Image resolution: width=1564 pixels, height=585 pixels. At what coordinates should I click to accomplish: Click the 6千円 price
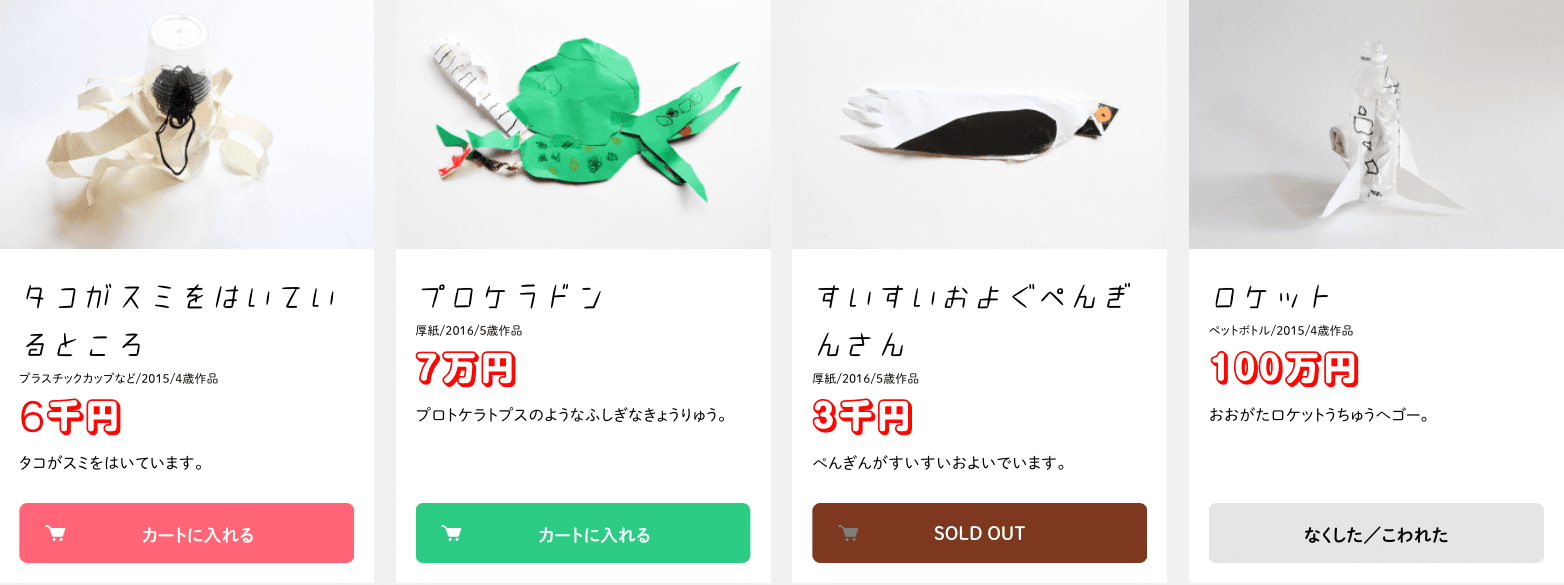[70, 417]
